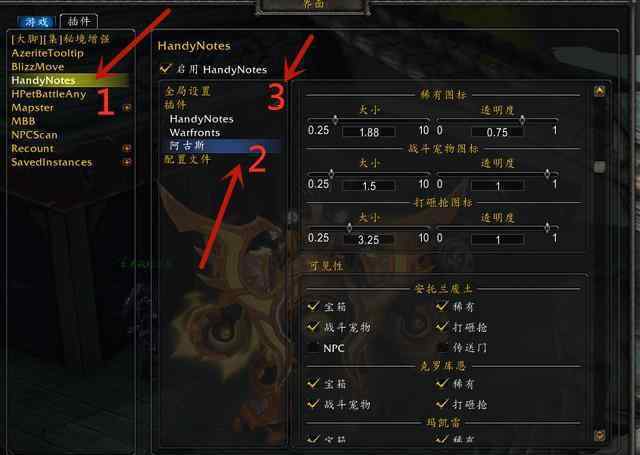The width and height of the screenshot is (640, 455).
Task: Open 全局设置 in the HandyNotes tree
Action: 187,91
